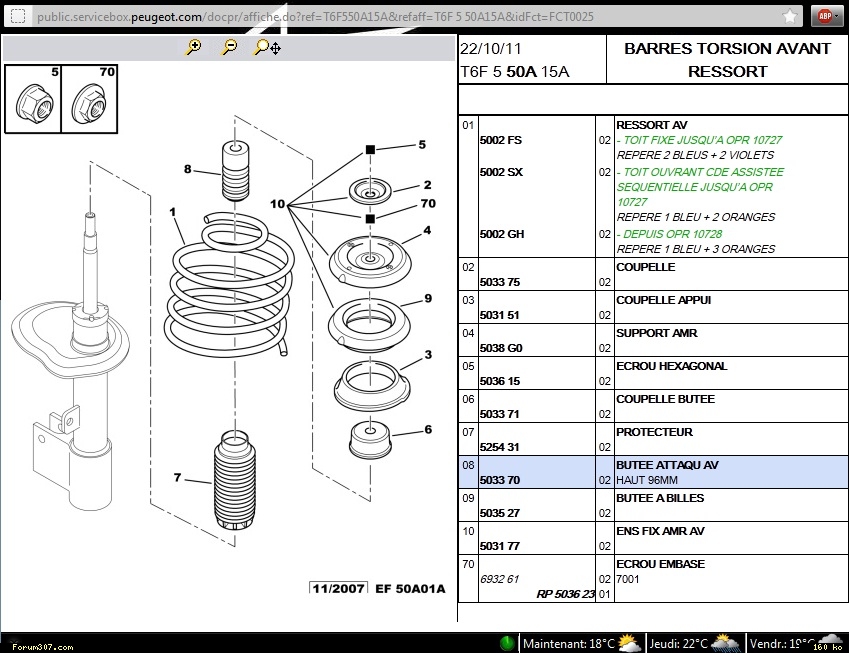The height and width of the screenshot is (653, 849).
Task: Select the BUTEE ATTAQU AV highlighted row
Action: click(x=653, y=473)
